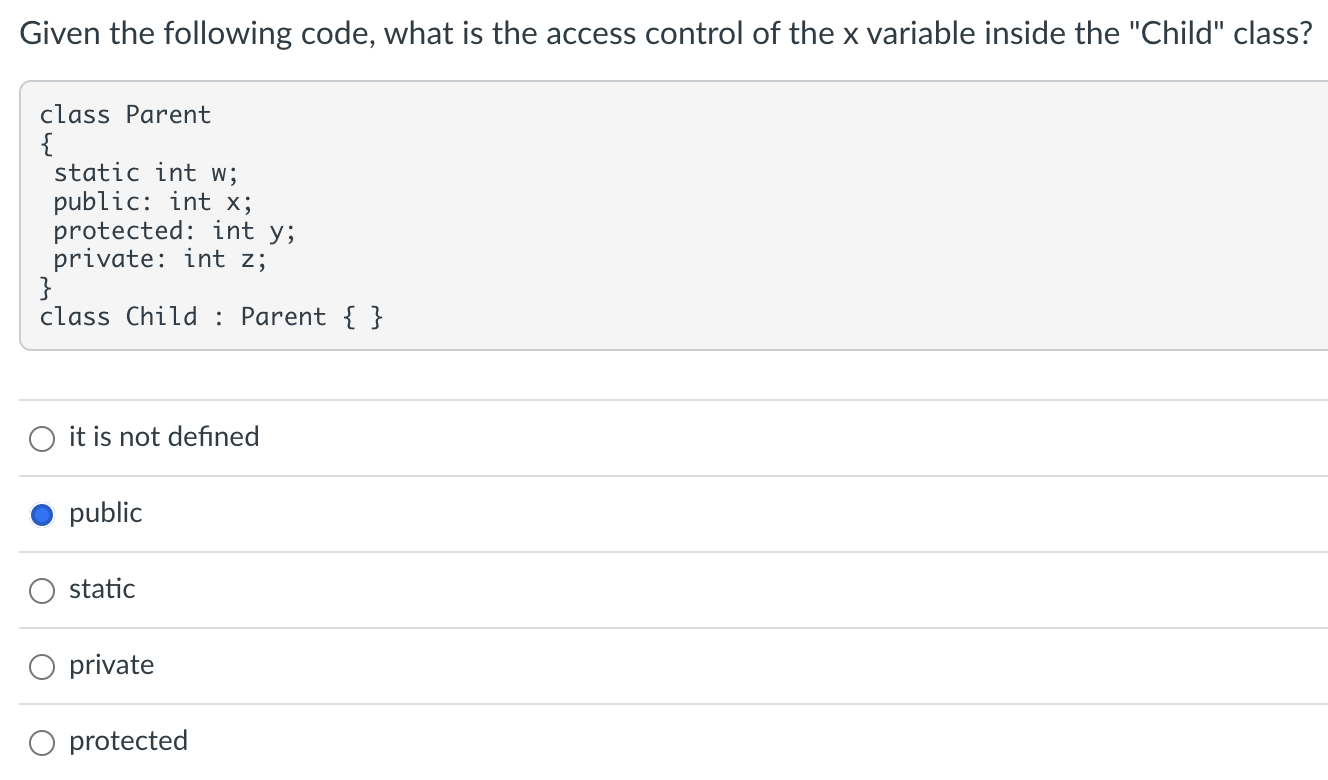This screenshot has width=1328, height=780.
Task: Click the "class Parent" declaration line
Action: [126, 114]
